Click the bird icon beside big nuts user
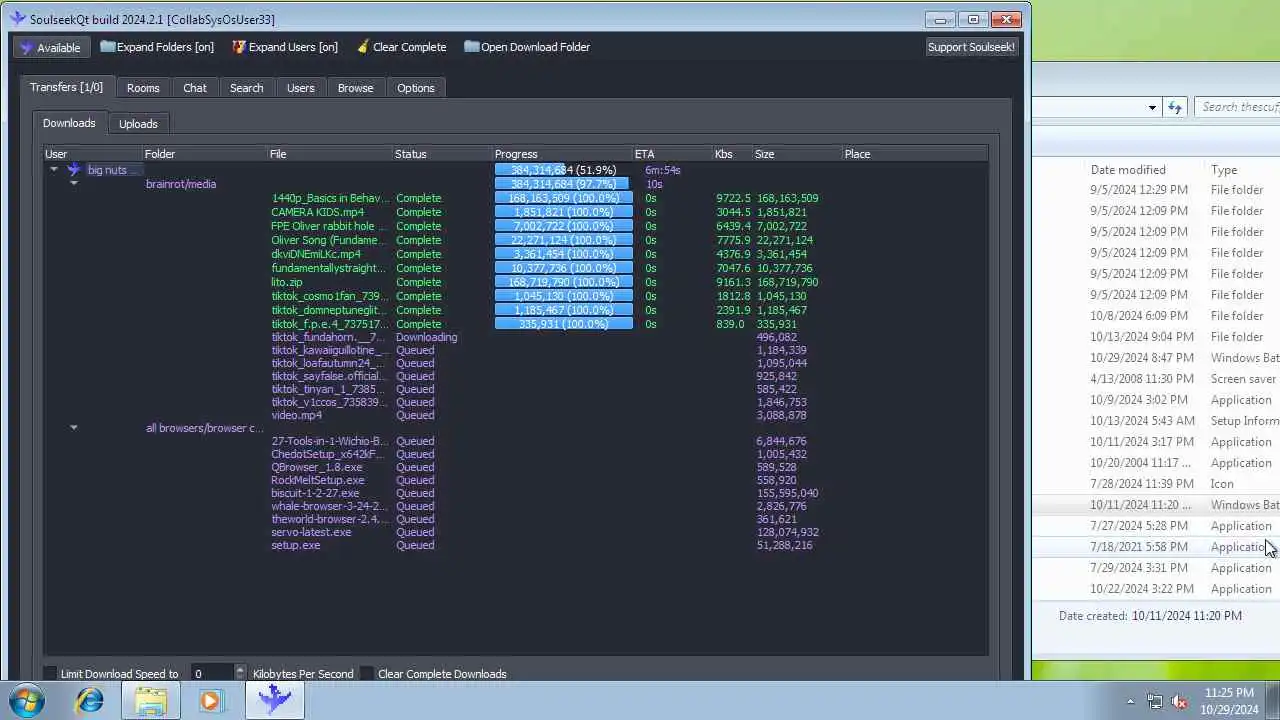 pyautogui.click(x=74, y=170)
